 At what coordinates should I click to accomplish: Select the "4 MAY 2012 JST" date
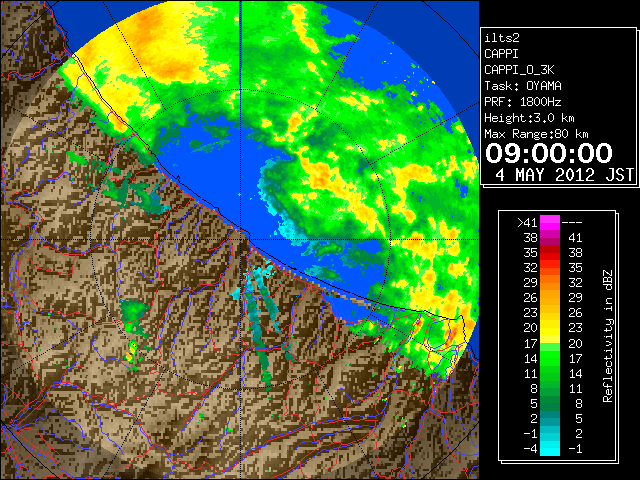coord(565,175)
